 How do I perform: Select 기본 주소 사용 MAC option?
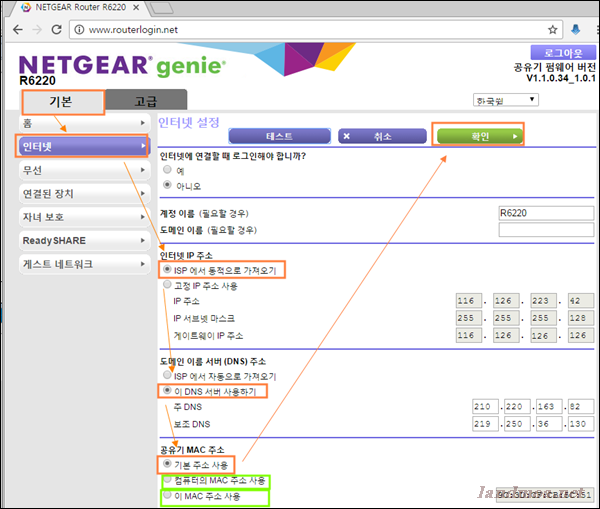click(x=167, y=463)
